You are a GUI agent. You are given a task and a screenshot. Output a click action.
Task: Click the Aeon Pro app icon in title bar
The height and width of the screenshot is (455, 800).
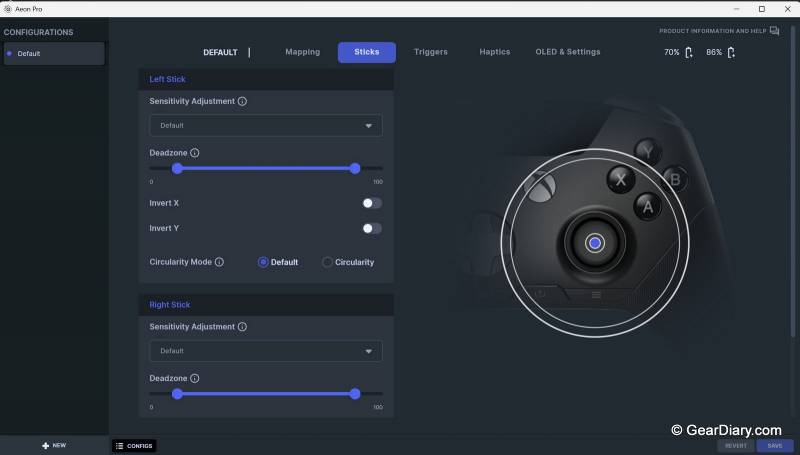(x=8, y=9)
